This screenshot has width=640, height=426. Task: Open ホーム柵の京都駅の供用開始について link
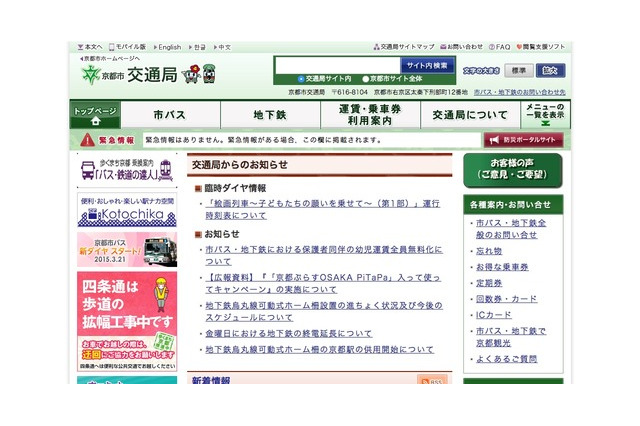[319, 350]
